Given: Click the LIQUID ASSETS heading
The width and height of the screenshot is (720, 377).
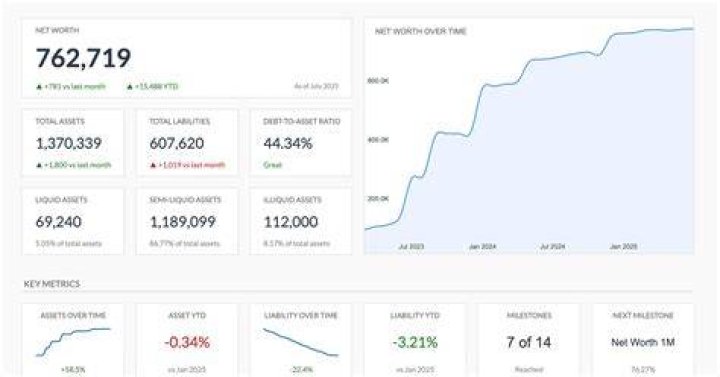Looking at the screenshot, I should click(62, 200).
